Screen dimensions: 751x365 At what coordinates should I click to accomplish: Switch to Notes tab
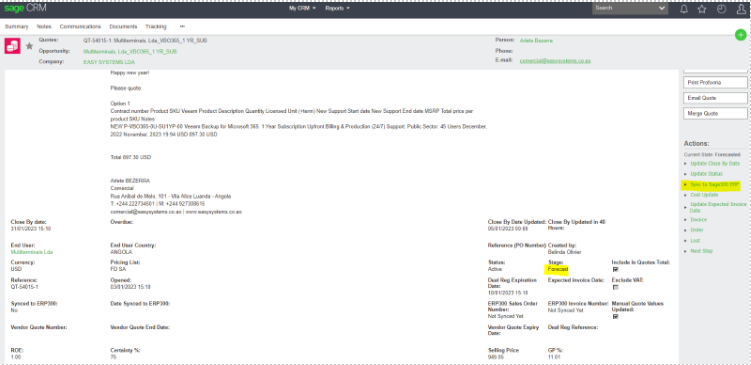tap(44, 27)
